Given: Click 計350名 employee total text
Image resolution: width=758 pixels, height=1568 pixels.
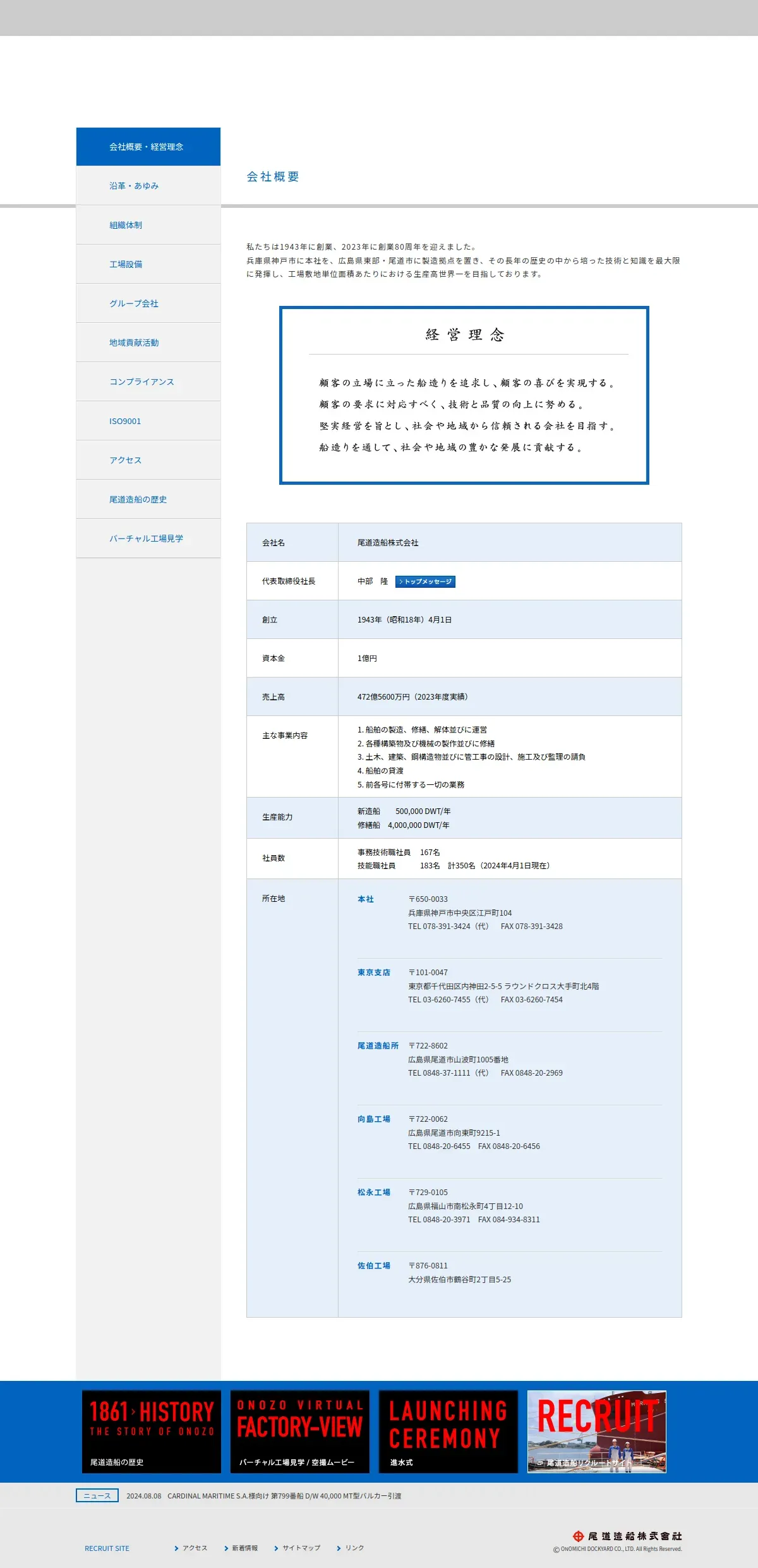Looking at the screenshot, I should tap(462, 866).
